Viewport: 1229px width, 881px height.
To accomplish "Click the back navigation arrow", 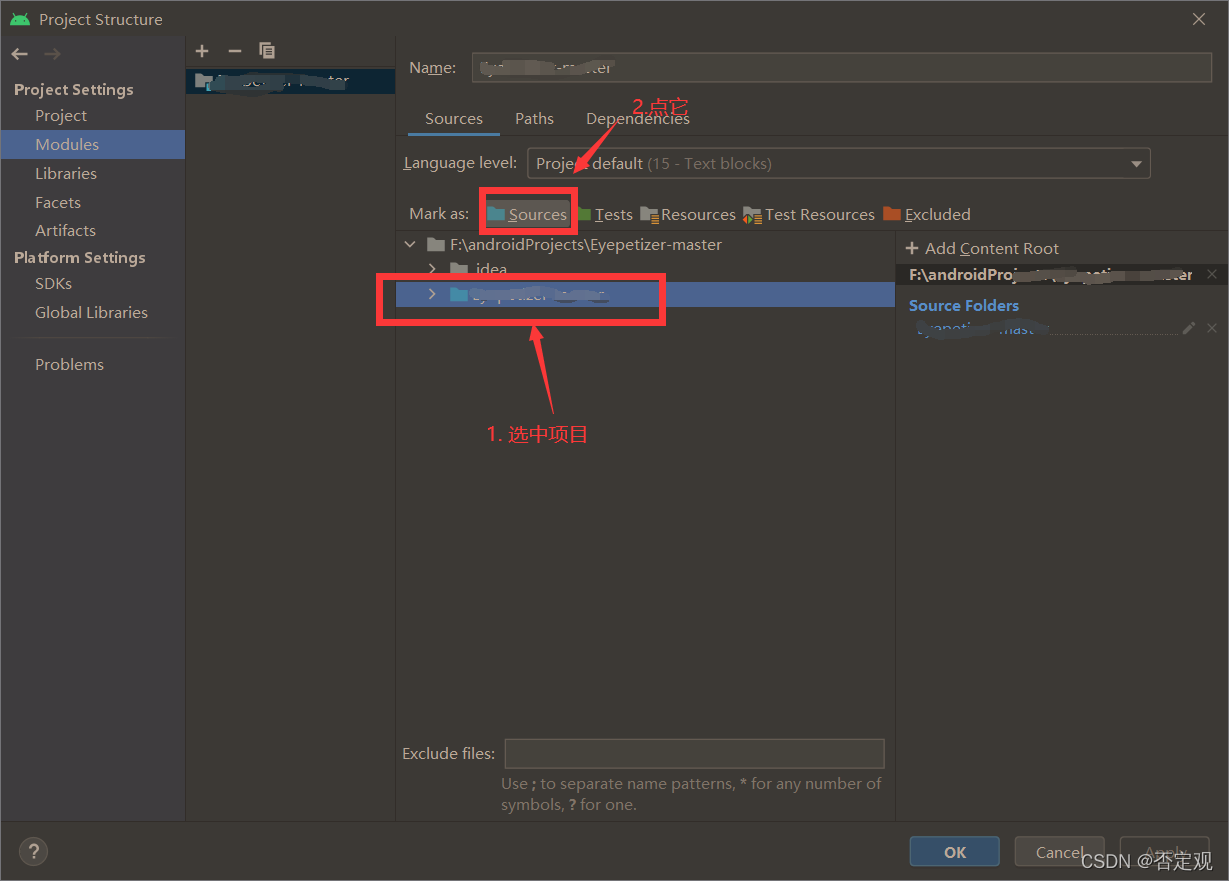I will click(x=18, y=53).
